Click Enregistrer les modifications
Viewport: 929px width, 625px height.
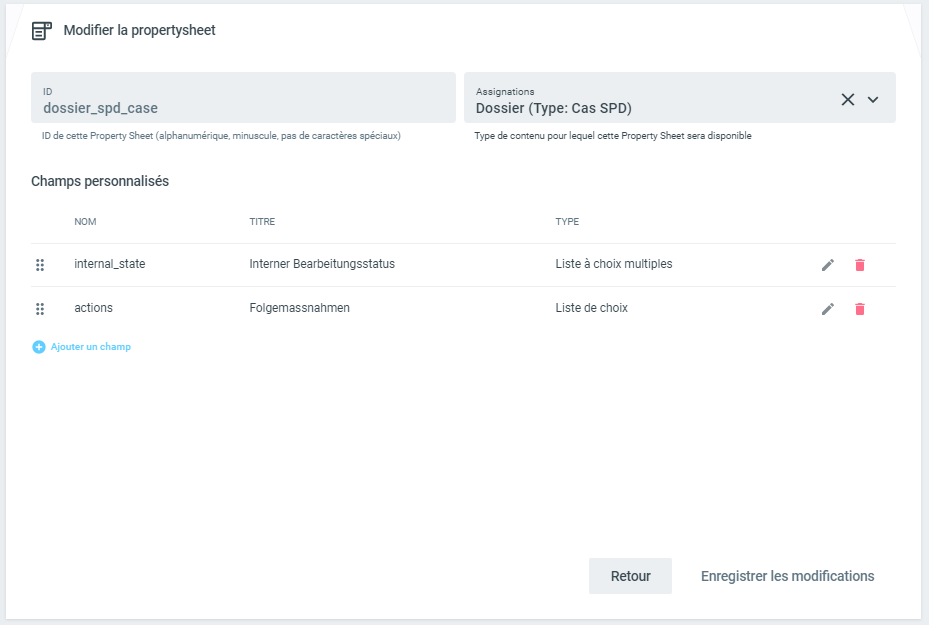coord(787,576)
